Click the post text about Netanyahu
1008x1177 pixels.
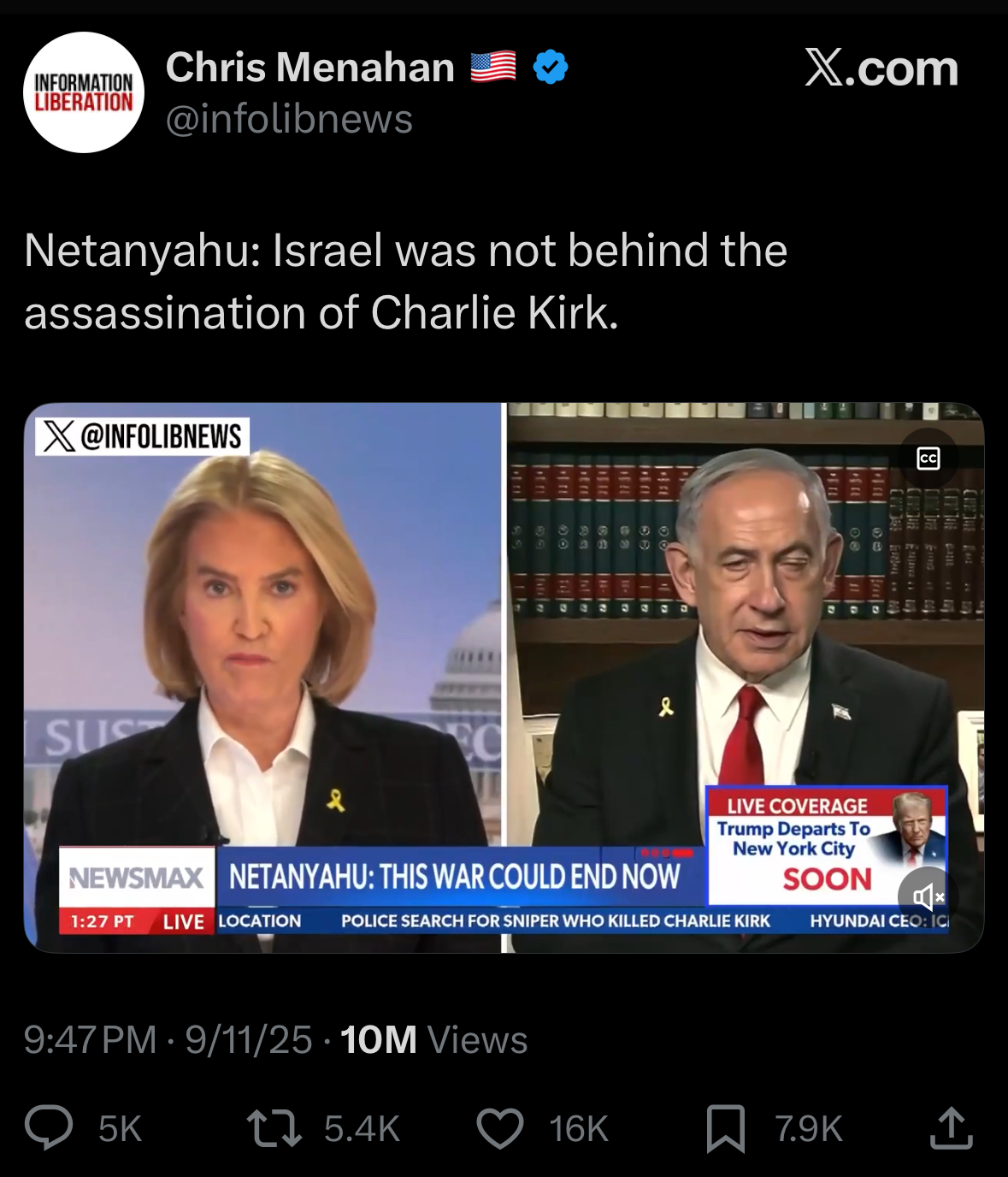[406, 281]
